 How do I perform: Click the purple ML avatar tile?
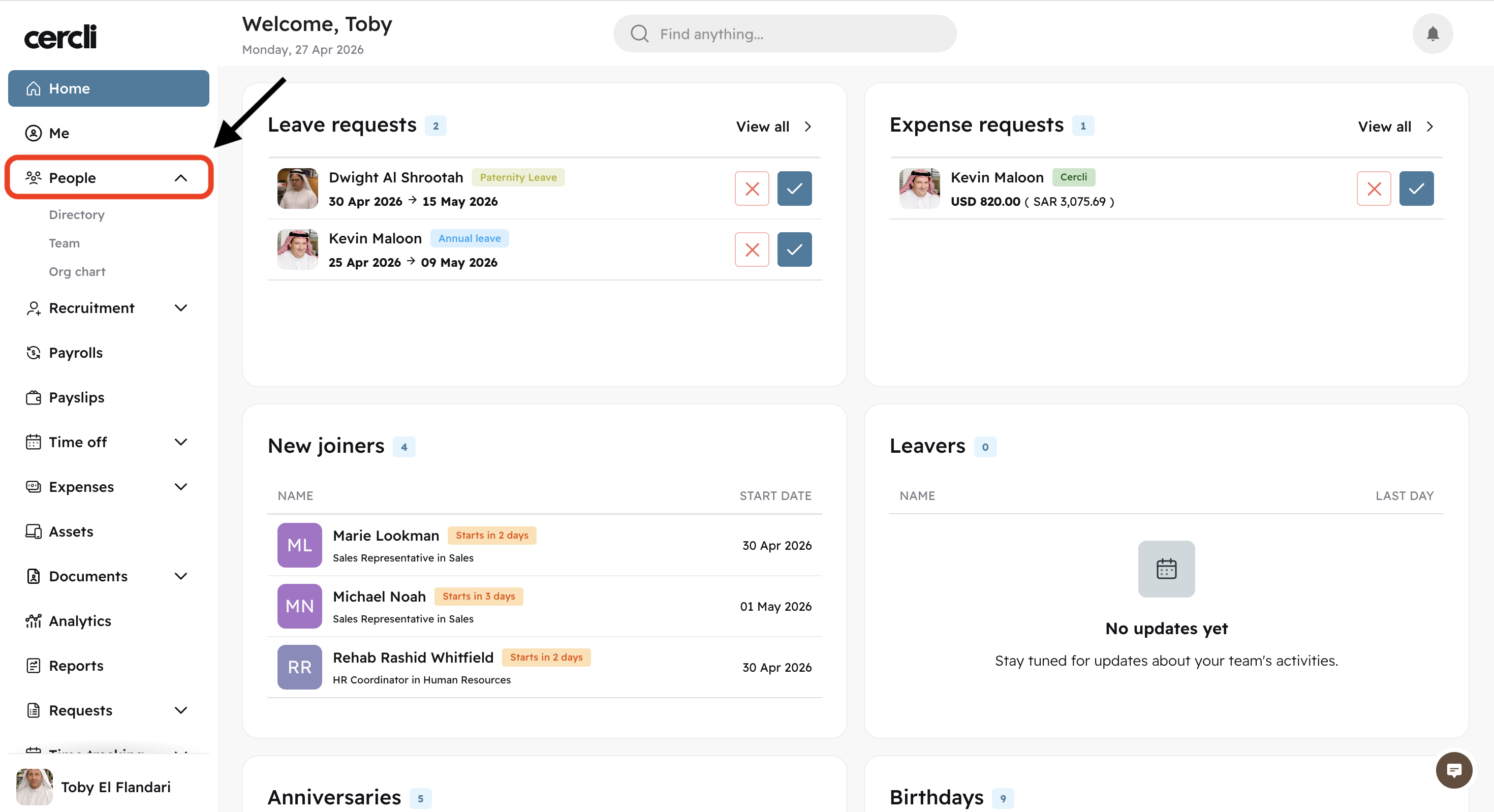point(299,545)
